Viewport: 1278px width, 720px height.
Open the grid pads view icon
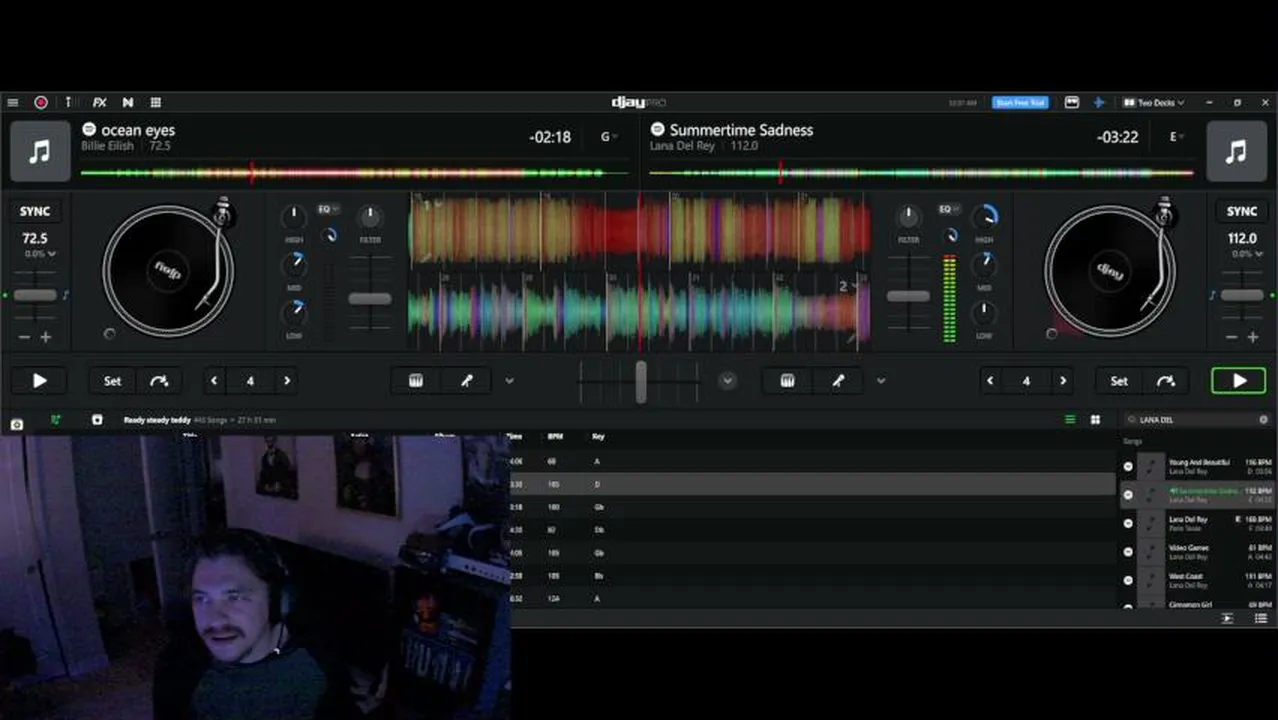pos(156,102)
